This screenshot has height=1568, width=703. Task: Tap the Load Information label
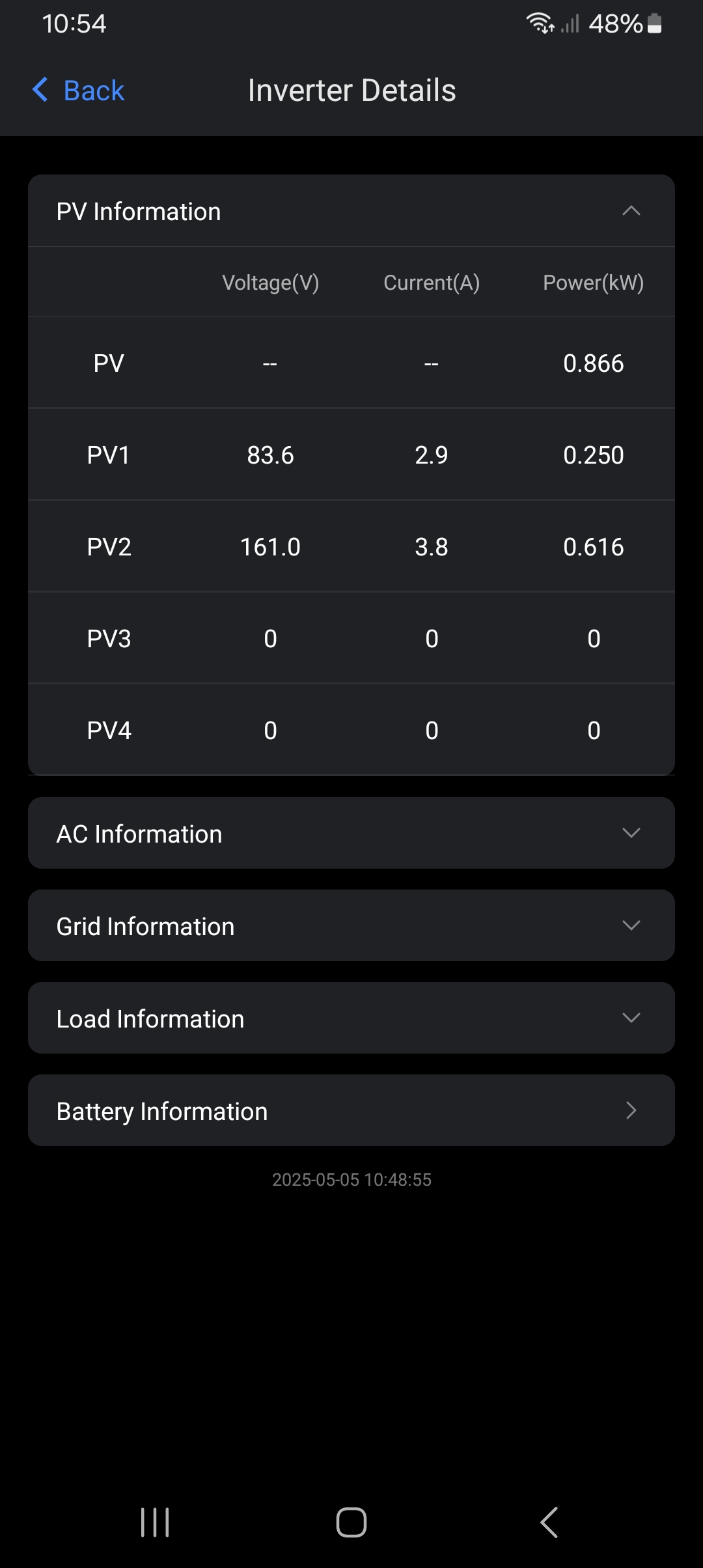coord(150,1018)
